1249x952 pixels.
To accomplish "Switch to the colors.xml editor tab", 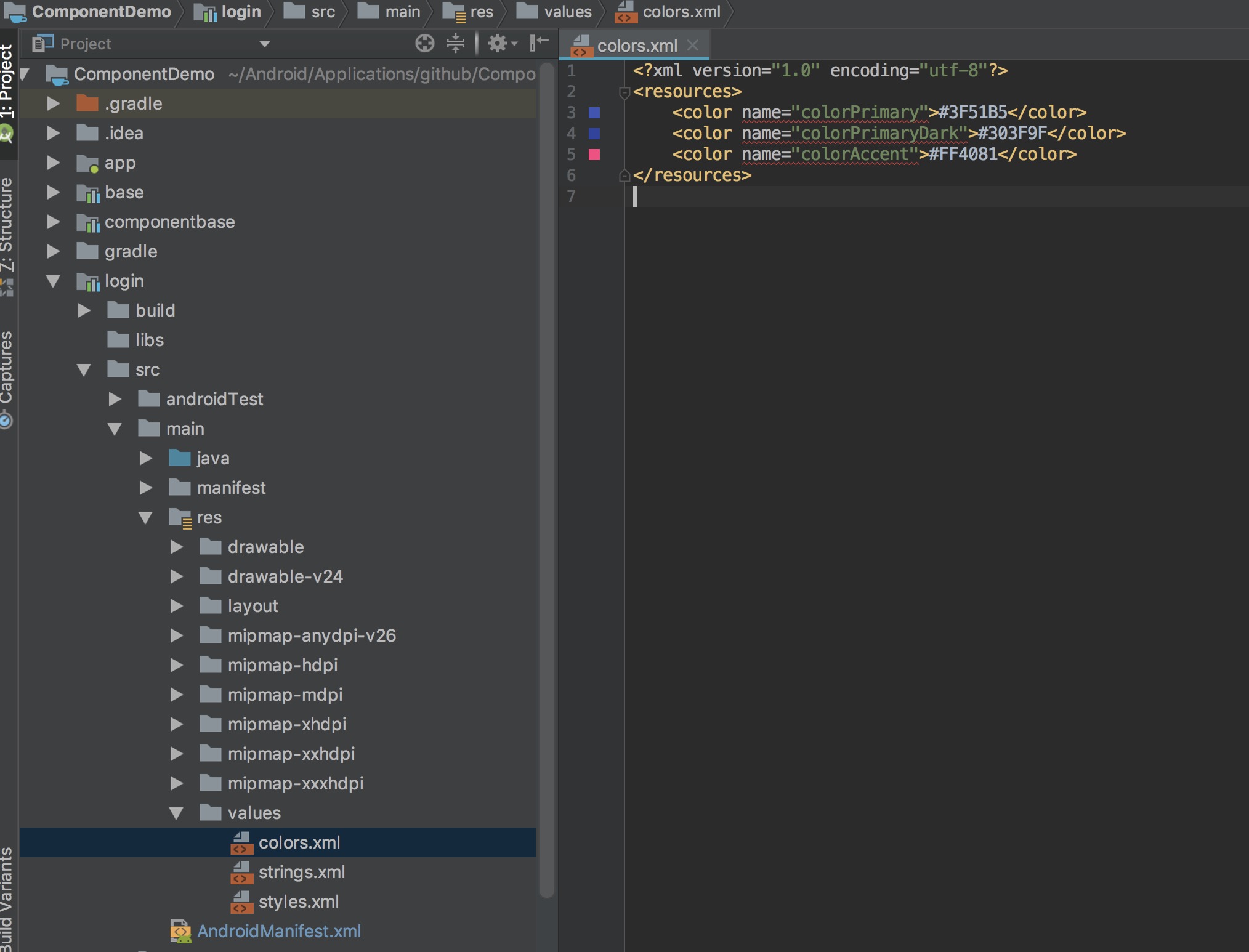I will point(636,46).
